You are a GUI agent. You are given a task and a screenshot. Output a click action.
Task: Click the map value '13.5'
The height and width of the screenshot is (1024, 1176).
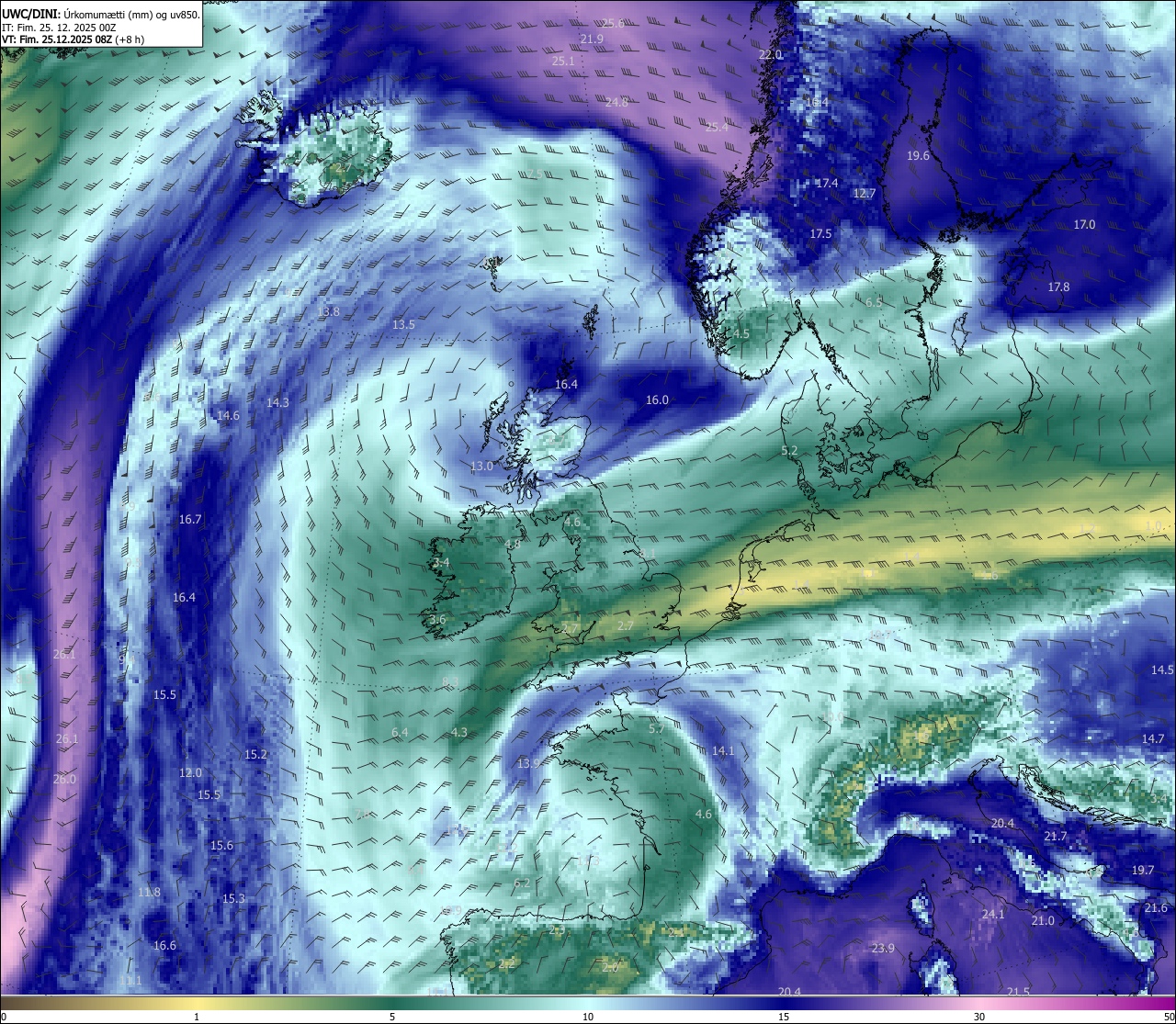[x=403, y=324]
